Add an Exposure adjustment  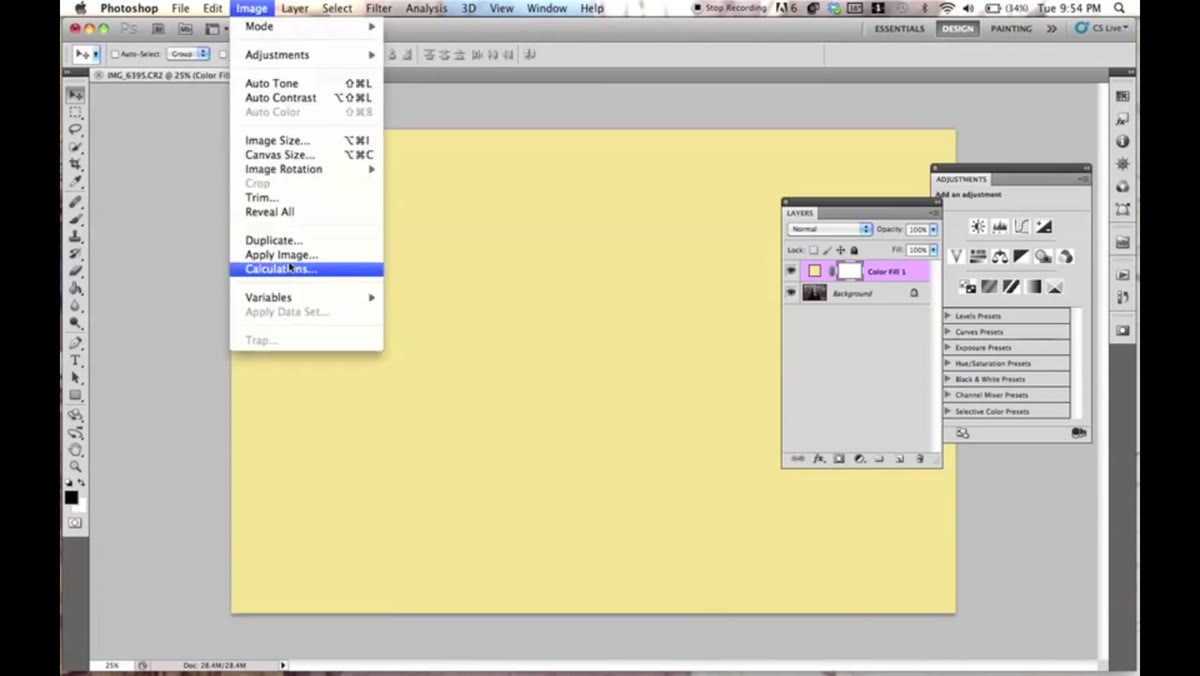click(1044, 227)
